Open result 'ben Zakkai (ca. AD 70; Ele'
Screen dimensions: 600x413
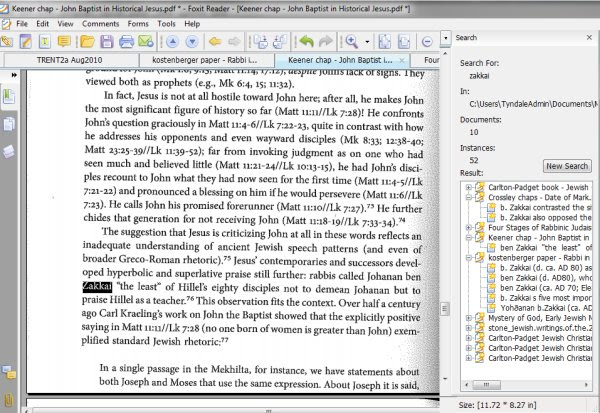[545, 287]
